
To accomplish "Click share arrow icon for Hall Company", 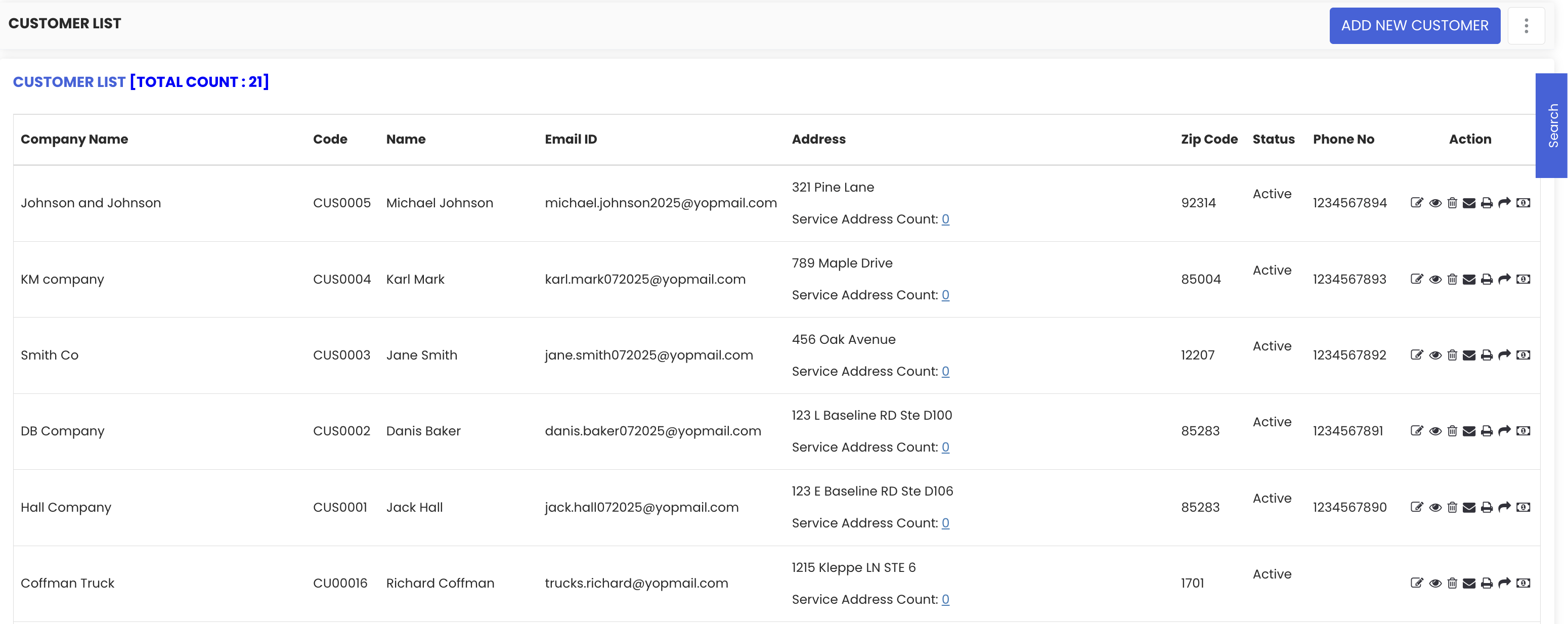I will pyautogui.click(x=1504, y=507).
